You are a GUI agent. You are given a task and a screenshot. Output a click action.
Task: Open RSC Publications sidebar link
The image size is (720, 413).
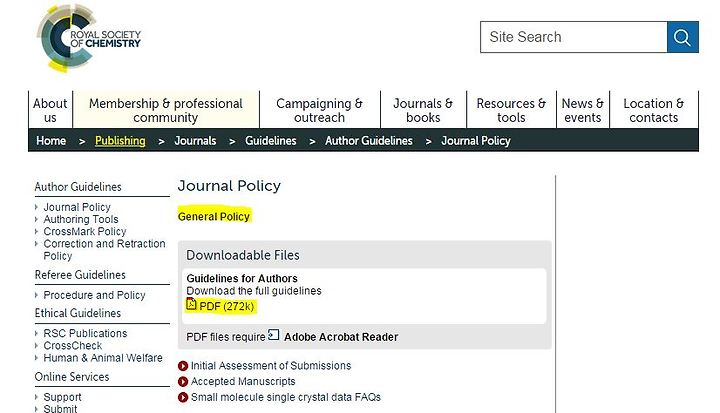pyautogui.click(x=85, y=334)
